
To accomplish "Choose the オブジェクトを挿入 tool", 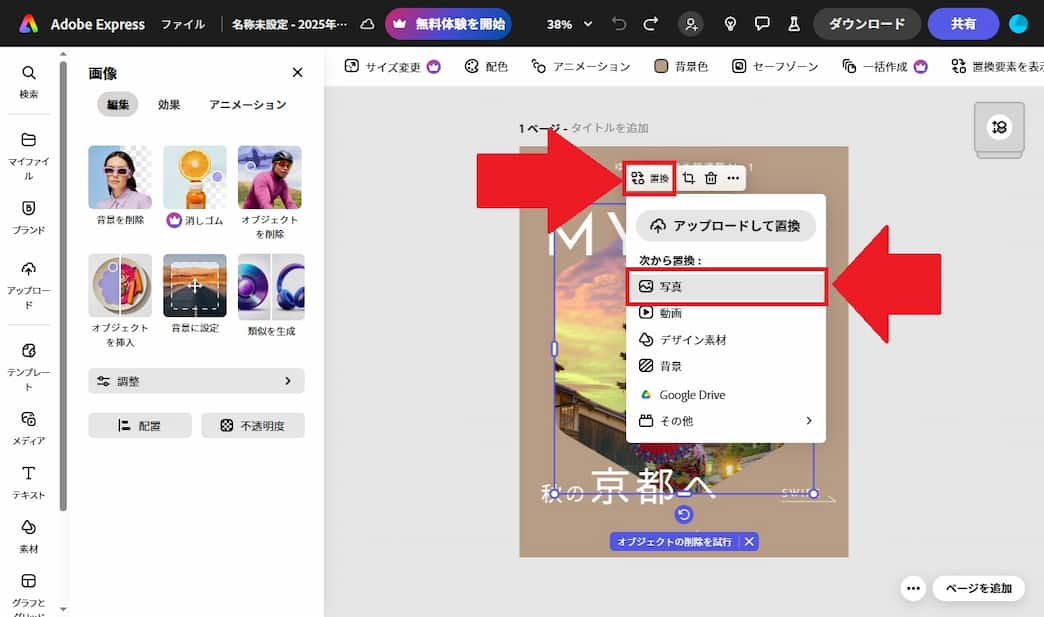I will click(x=120, y=290).
